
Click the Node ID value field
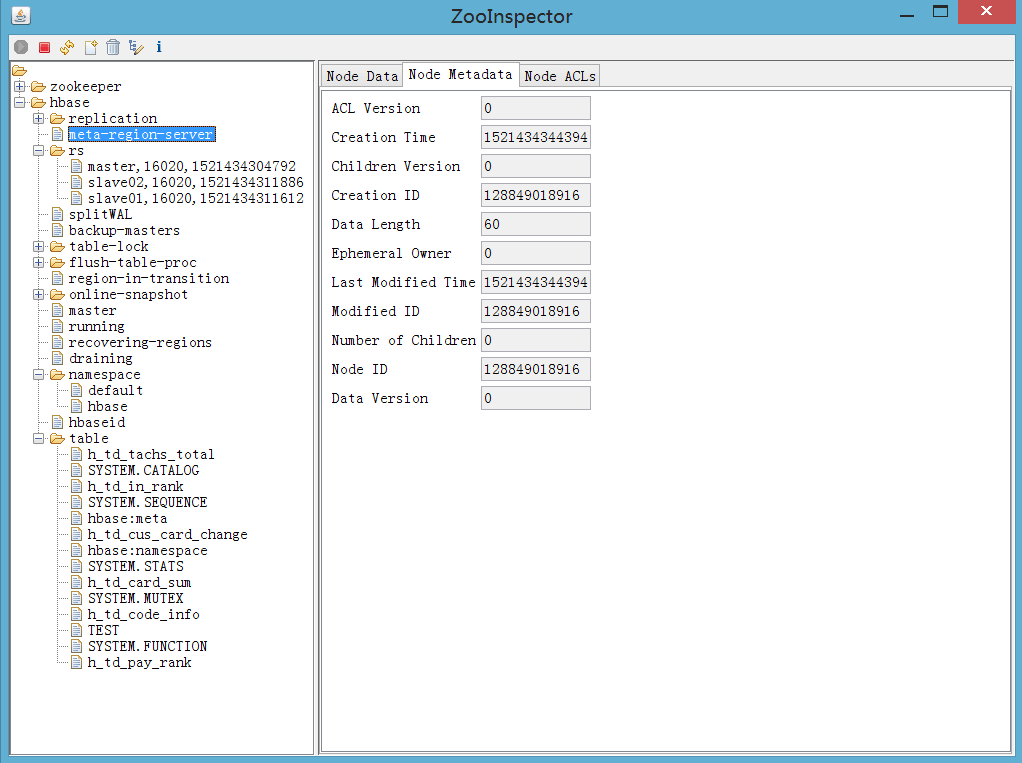536,369
